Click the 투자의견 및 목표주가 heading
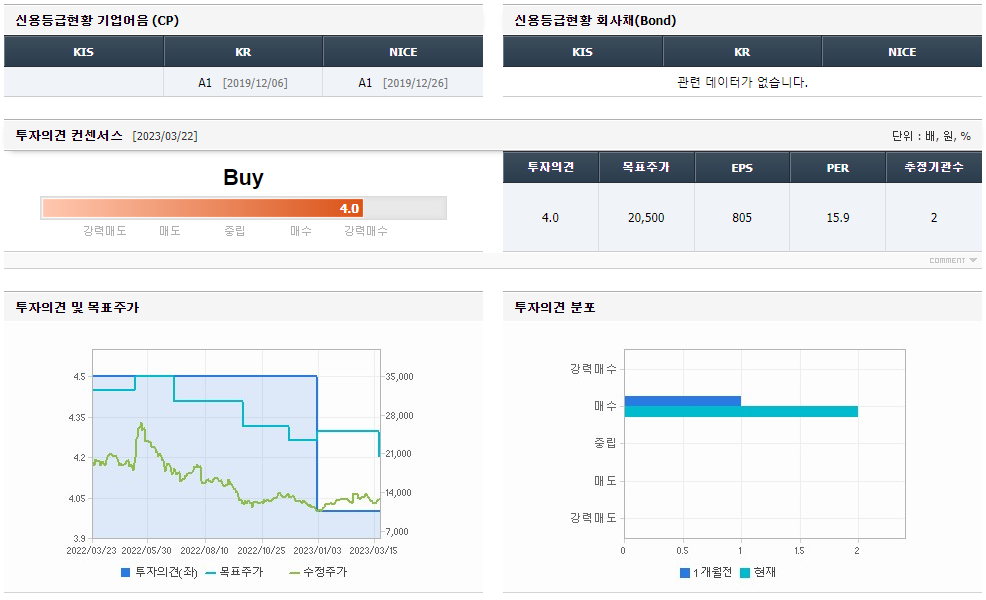 (77, 308)
